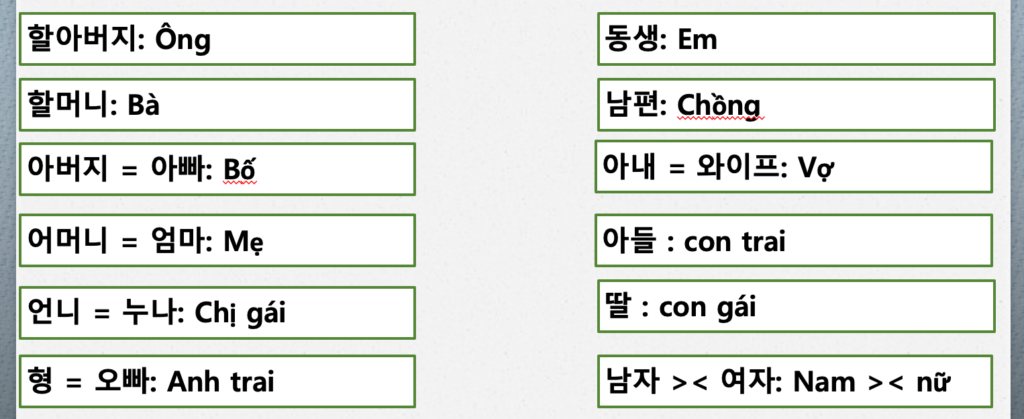The height and width of the screenshot is (419, 1024).
Task: Select the 동생: Em text box
Action: click(x=795, y=41)
